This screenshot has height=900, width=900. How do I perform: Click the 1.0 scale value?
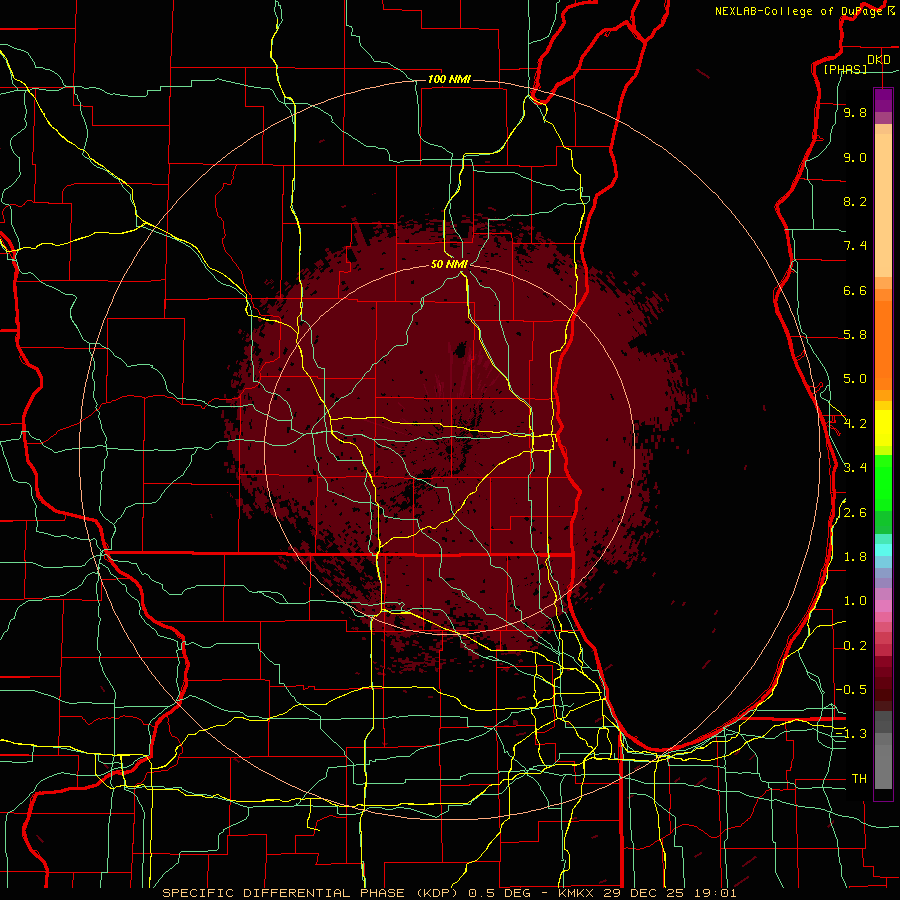[x=855, y=601]
